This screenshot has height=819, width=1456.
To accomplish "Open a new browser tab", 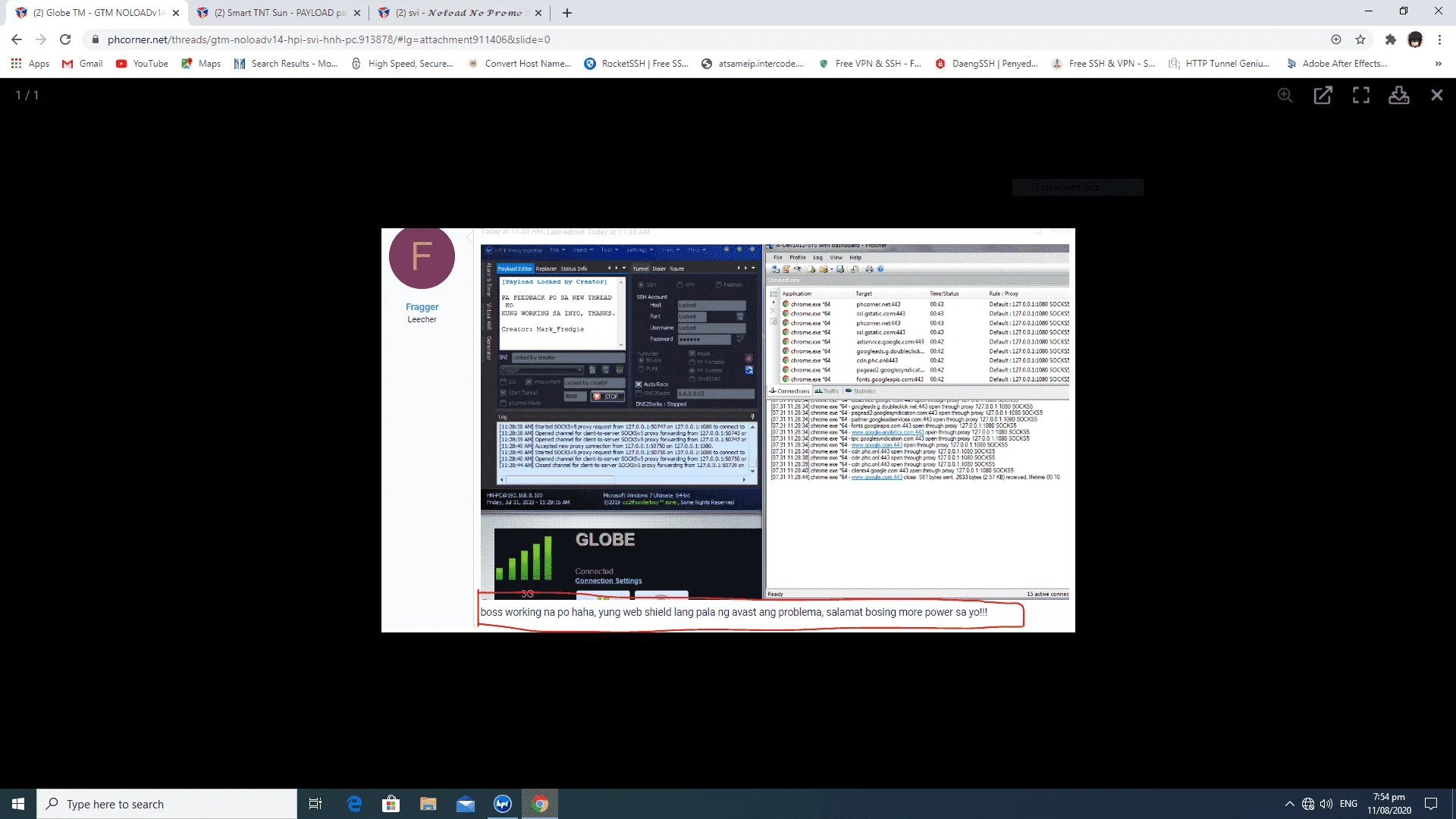I will point(567,13).
